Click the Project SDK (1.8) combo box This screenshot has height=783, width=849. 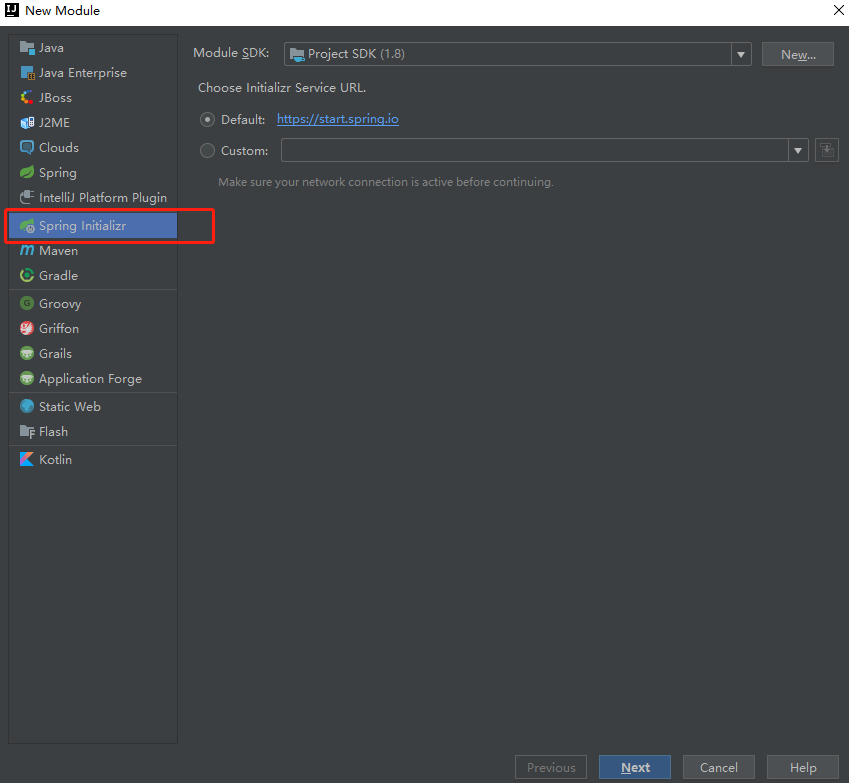coord(517,54)
